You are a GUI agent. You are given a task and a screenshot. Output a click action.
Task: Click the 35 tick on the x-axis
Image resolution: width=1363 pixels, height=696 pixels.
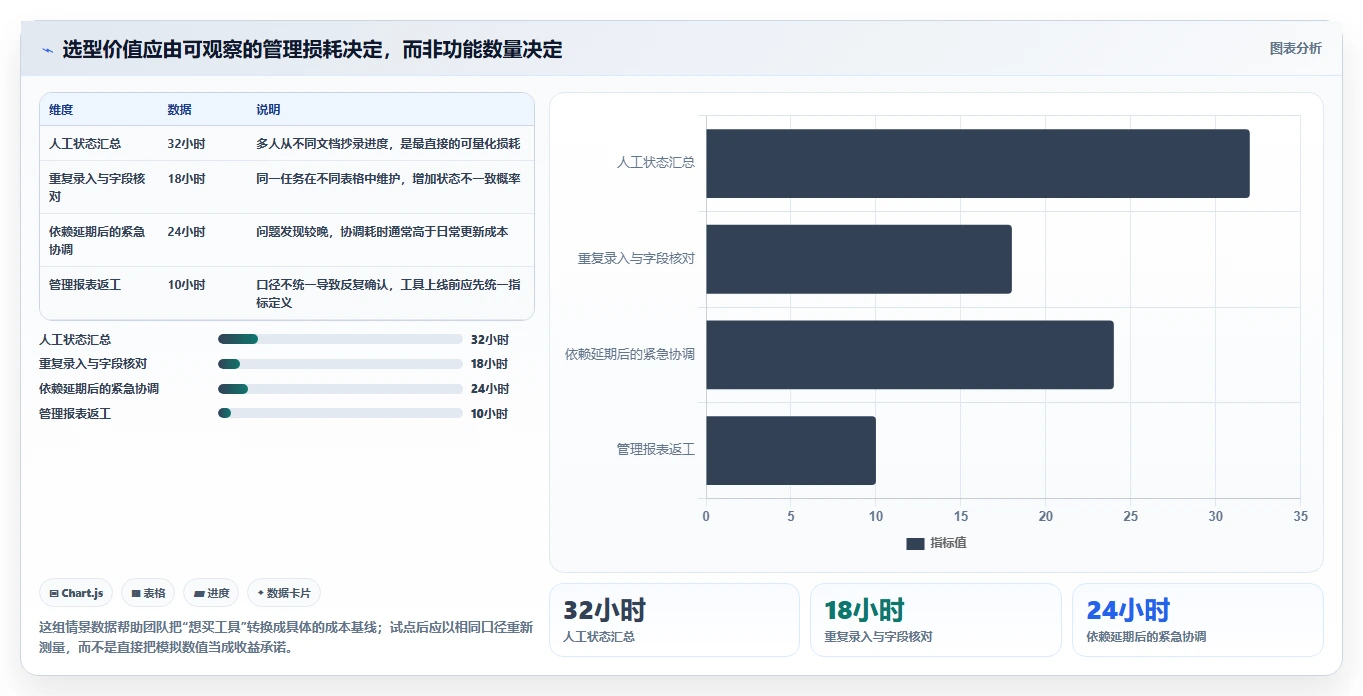(x=1300, y=517)
